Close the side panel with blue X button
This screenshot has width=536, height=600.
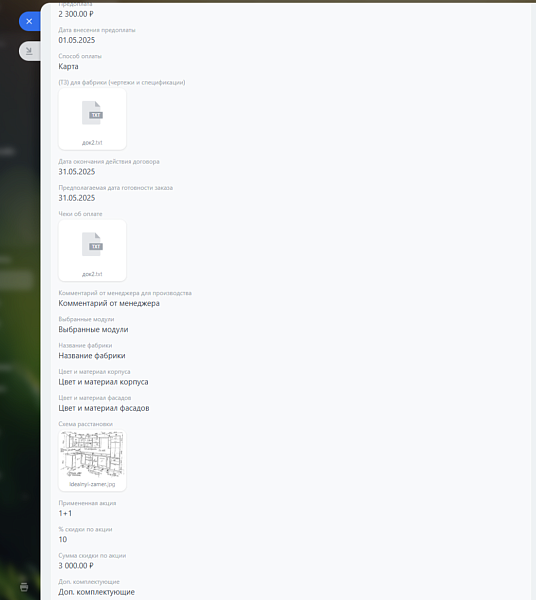point(29,21)
